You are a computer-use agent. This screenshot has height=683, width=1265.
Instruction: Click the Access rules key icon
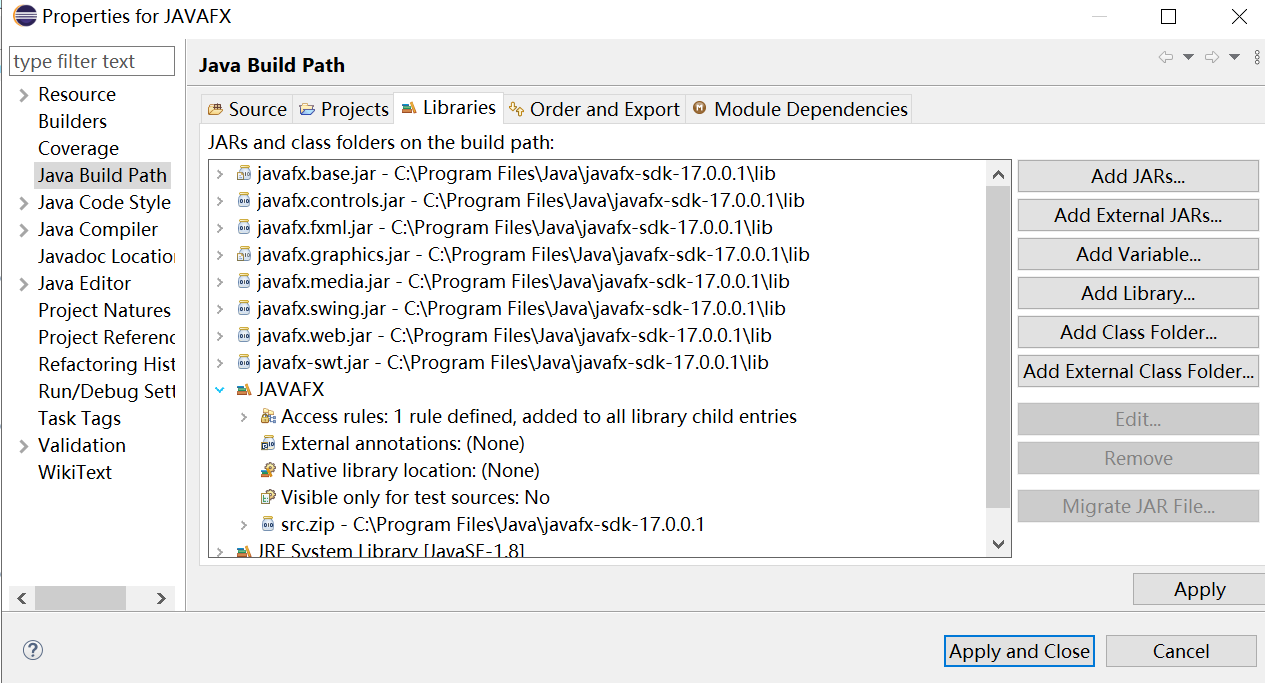tap(268, 417)
